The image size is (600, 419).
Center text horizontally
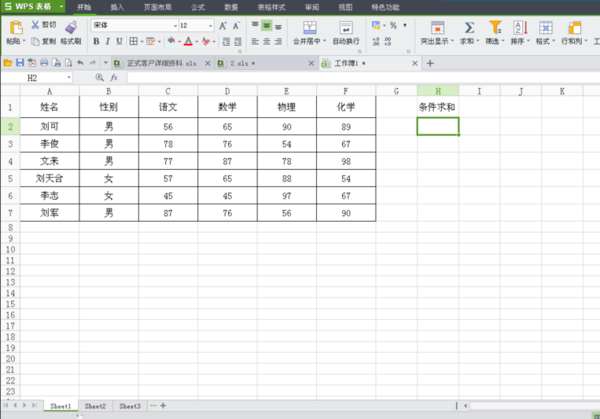point(267,41)
